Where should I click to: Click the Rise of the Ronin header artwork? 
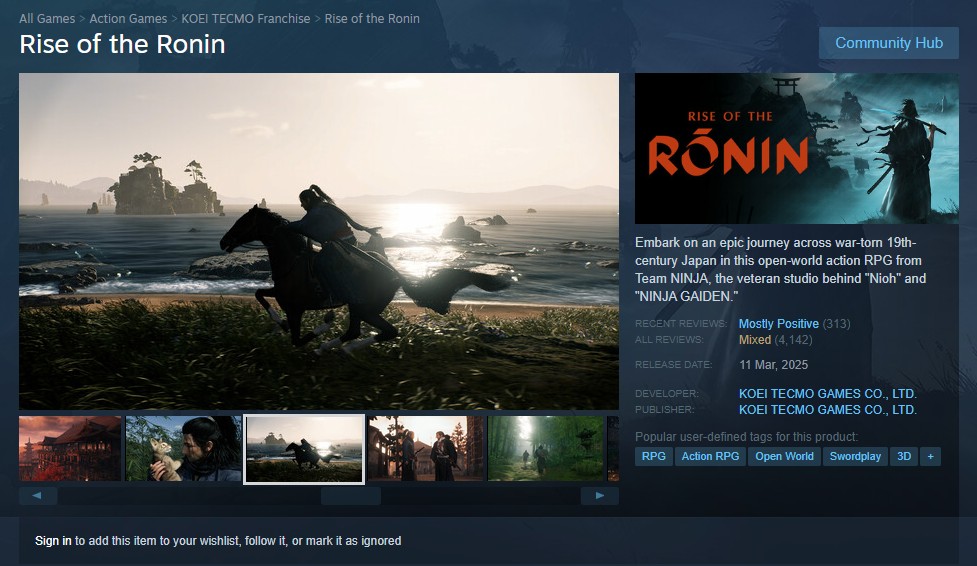[x=796, y=148]
